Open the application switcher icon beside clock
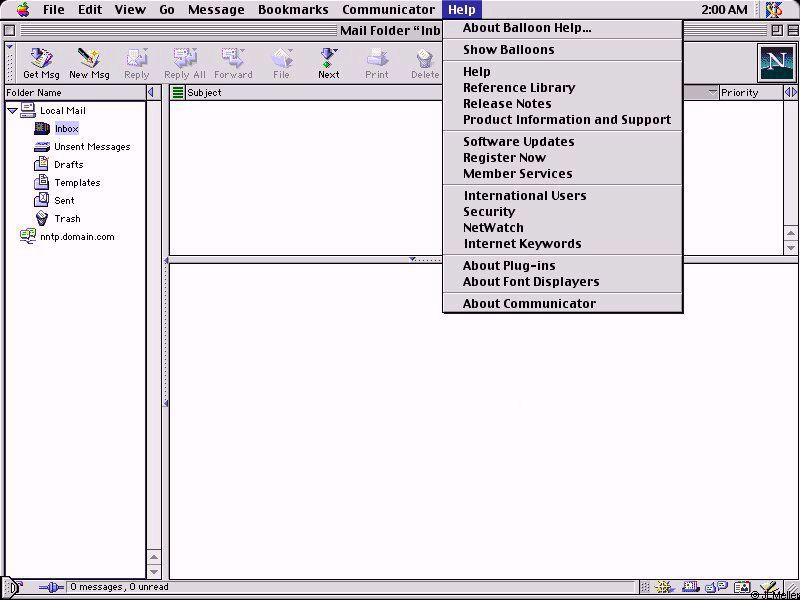The image size is (800, 600). (773, 9)
